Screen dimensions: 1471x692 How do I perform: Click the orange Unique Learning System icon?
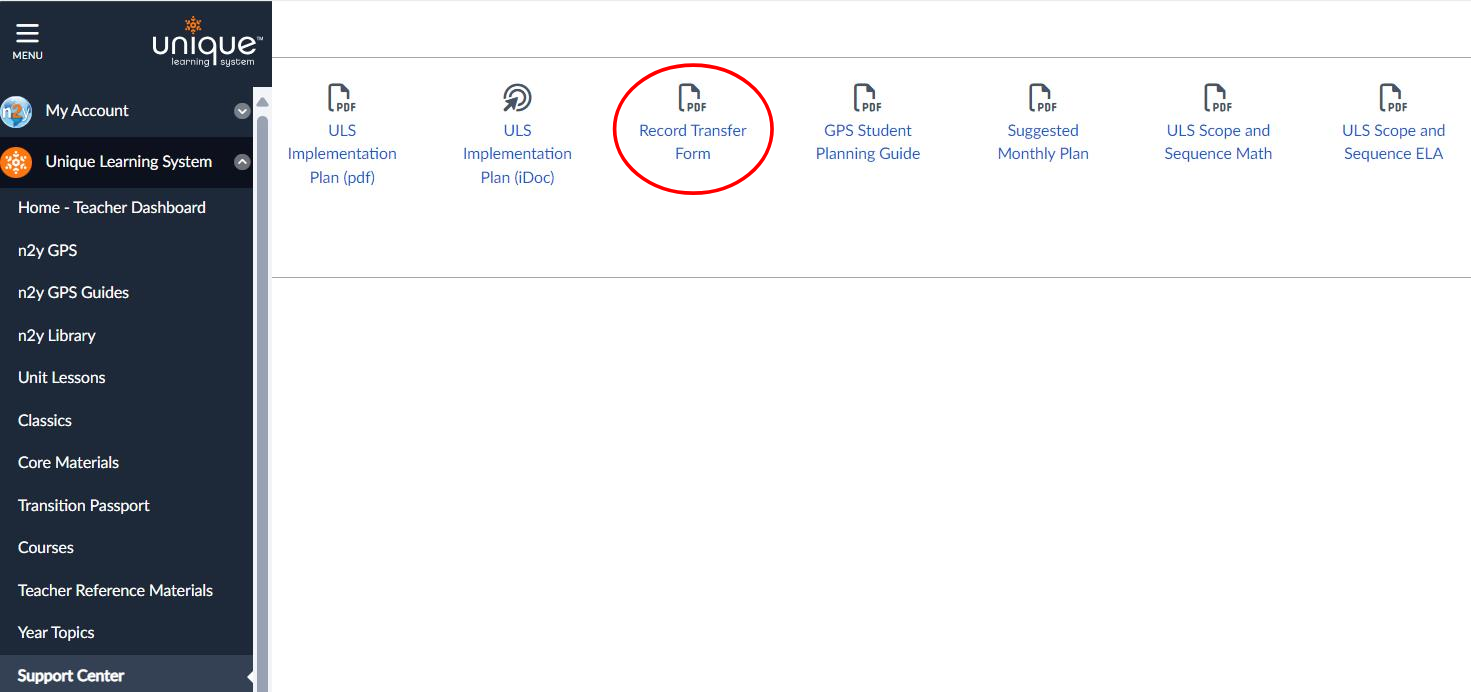click(16, 162)
